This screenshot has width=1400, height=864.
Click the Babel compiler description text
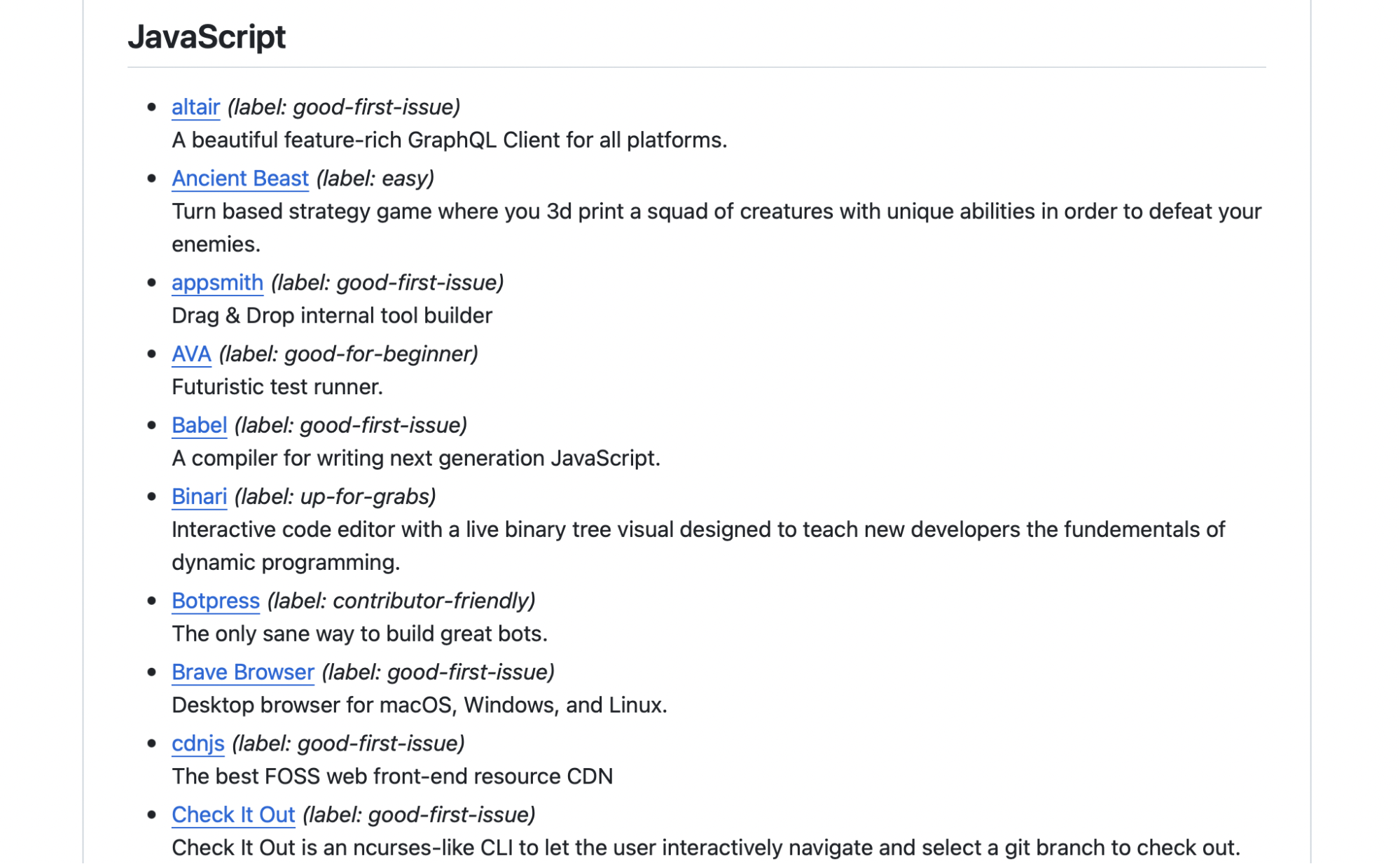[417, 457]
